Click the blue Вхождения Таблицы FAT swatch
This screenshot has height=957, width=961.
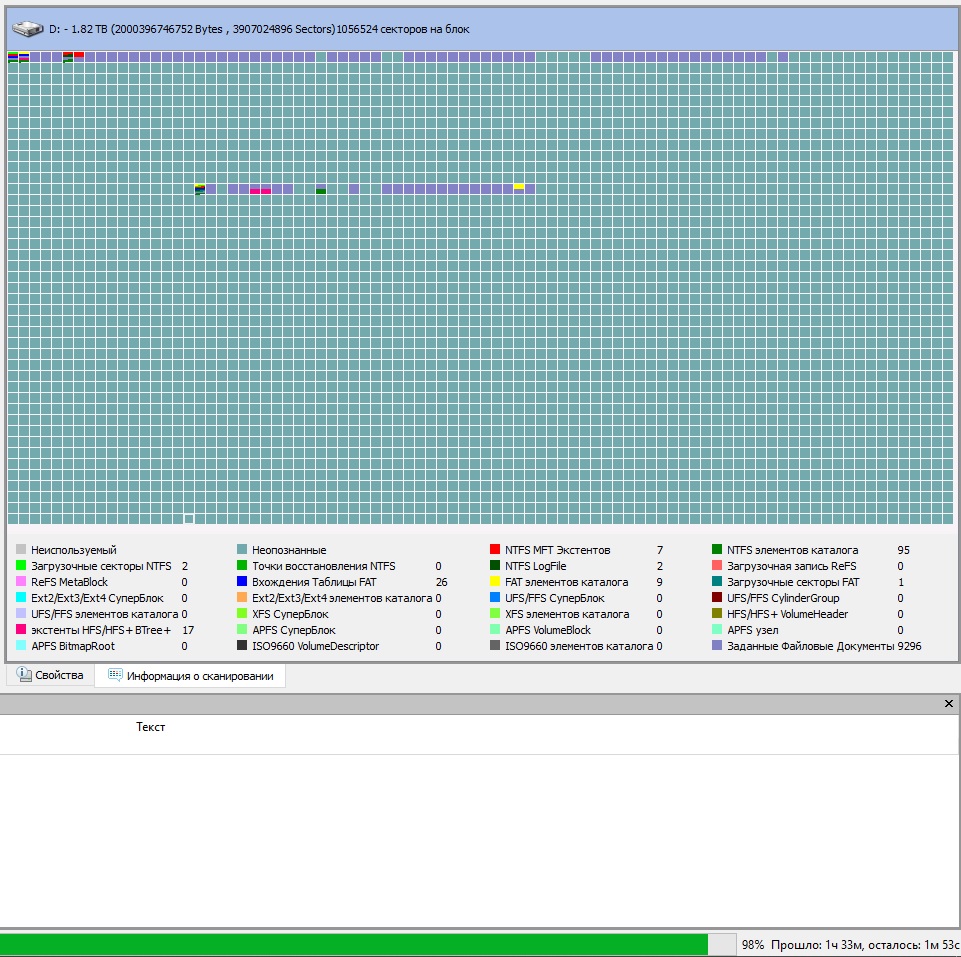[242, 582]
